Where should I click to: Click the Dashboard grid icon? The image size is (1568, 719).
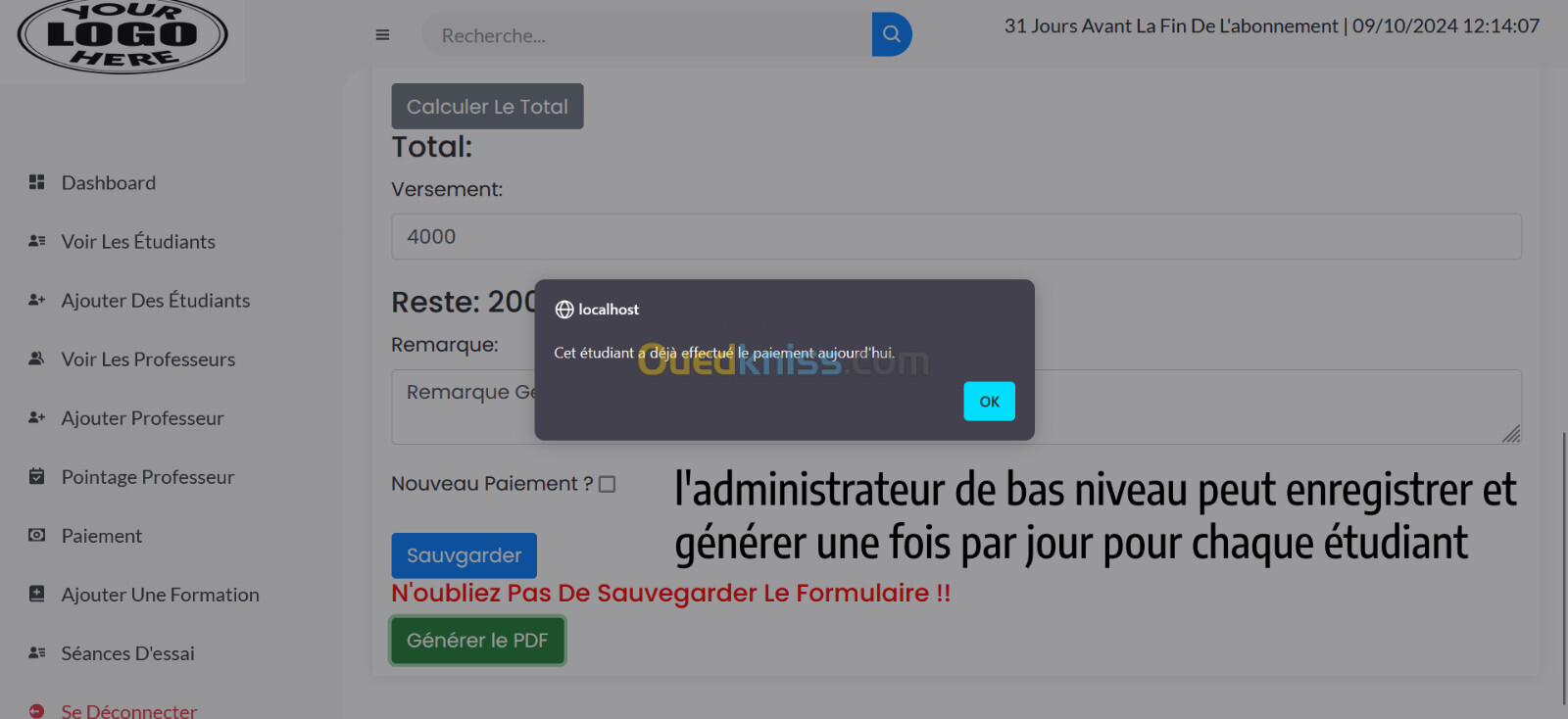pos(37,182)
